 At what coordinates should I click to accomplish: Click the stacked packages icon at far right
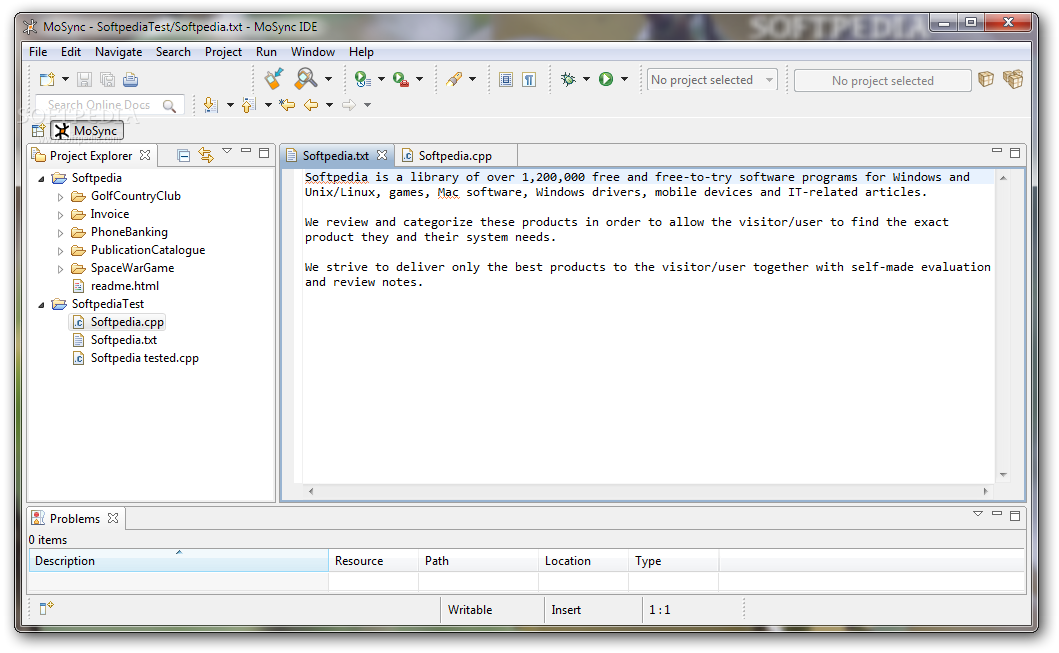(x=1013, y=80)
